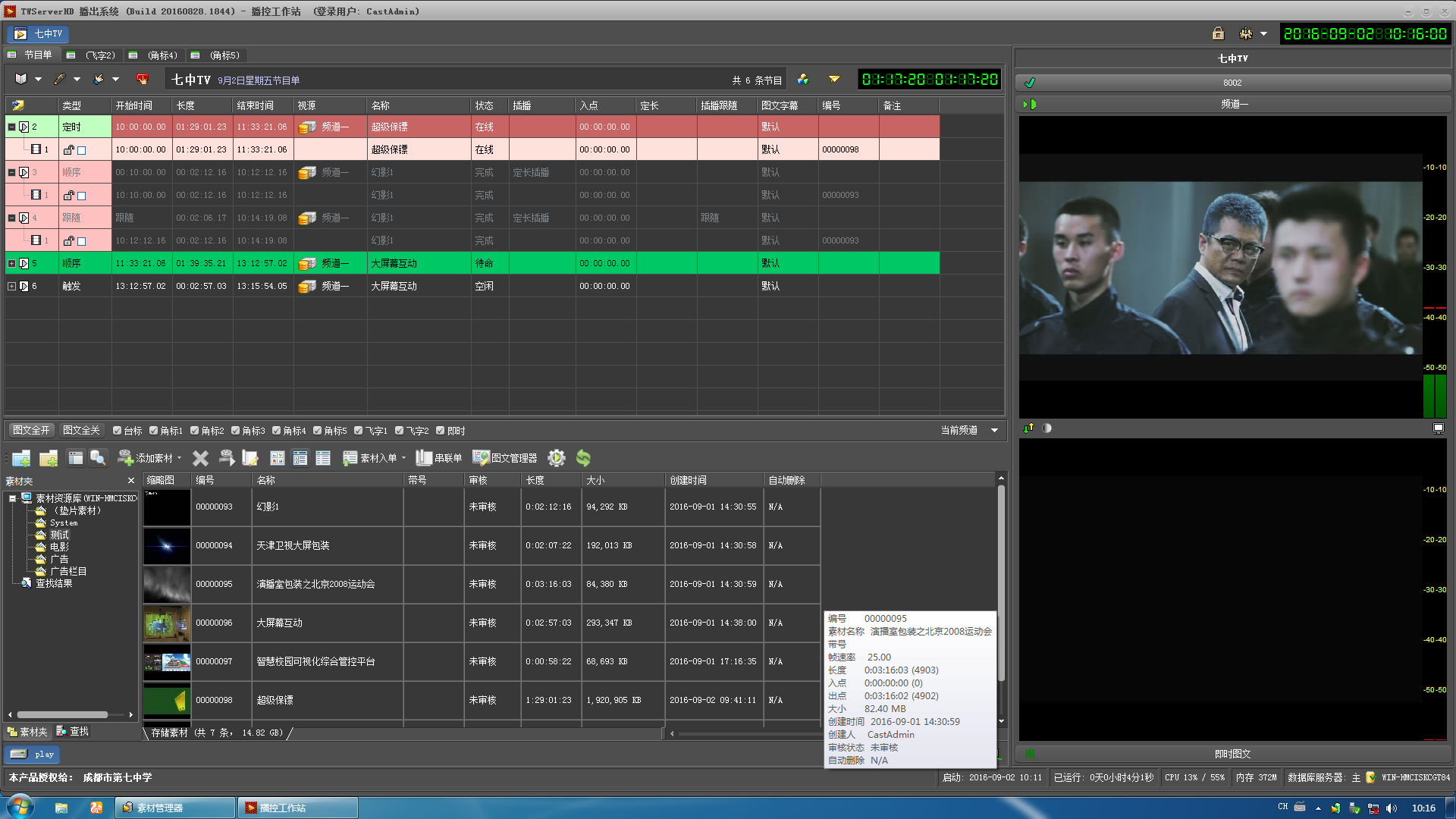Click the gear play settings icon
1456x819 pixels.
557,458
